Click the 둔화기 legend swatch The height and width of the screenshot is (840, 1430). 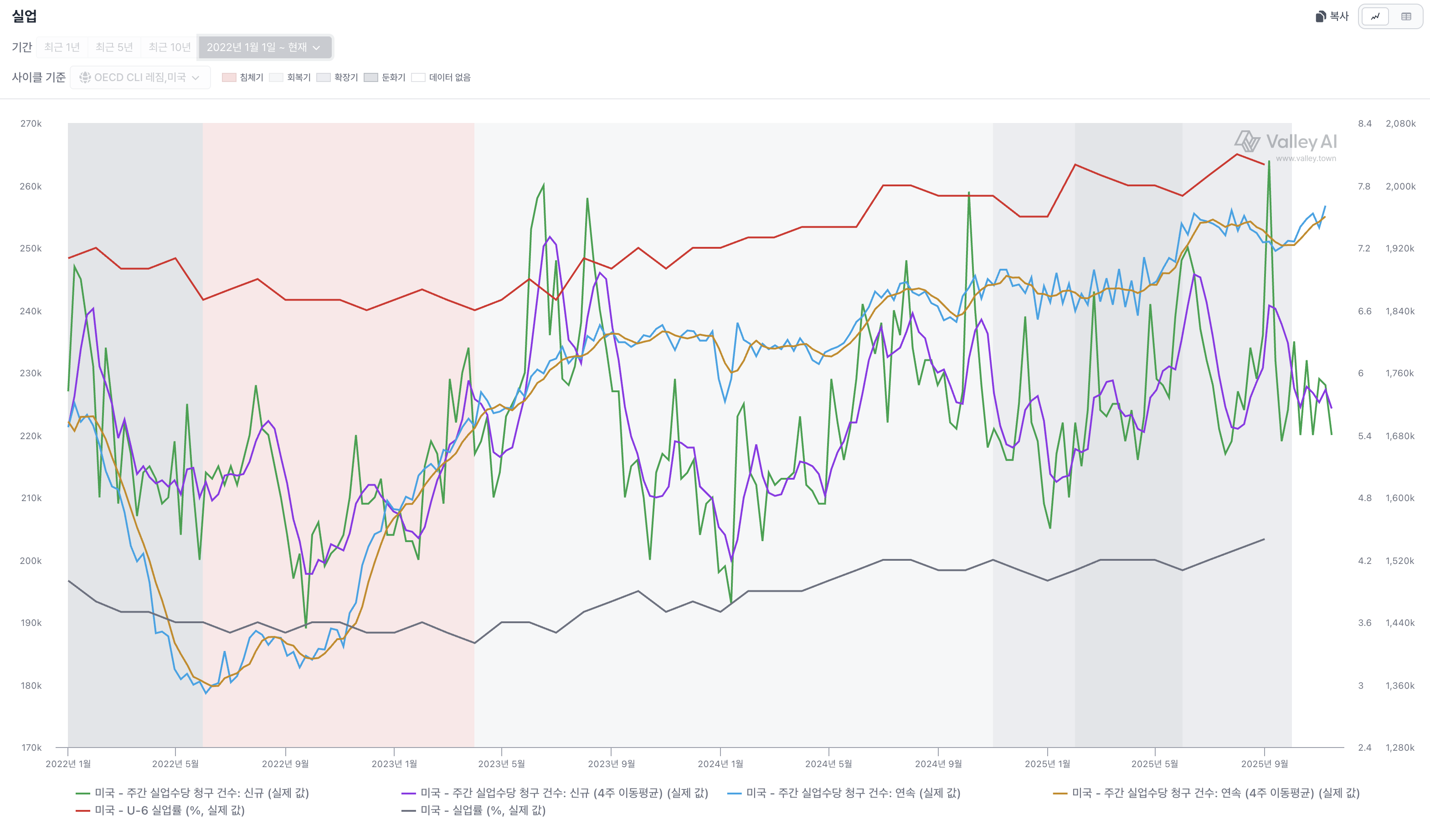click(x=371, y=78)
